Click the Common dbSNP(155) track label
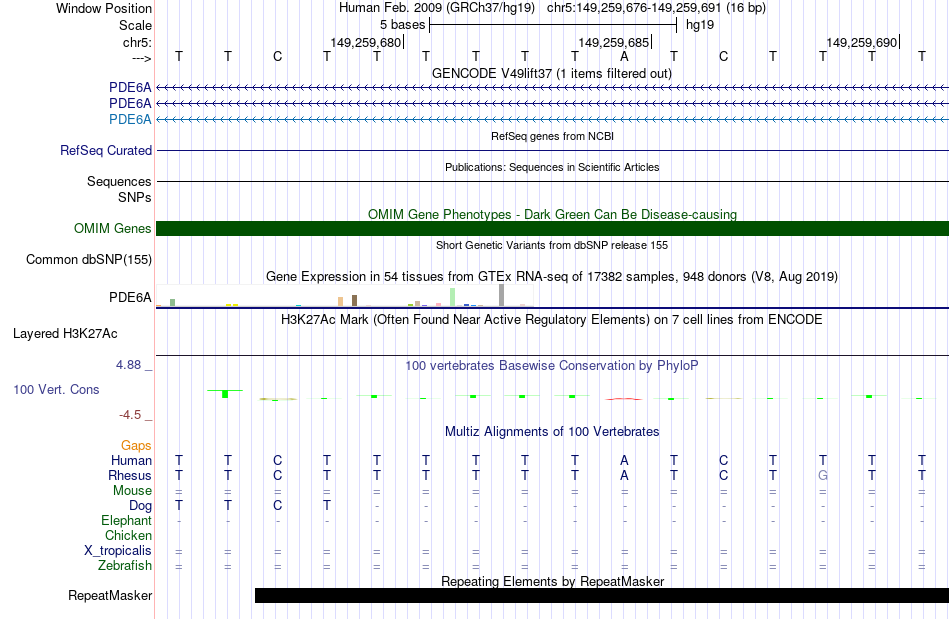The height and width of the screenshot is (619, 950). tap(89, 259)
